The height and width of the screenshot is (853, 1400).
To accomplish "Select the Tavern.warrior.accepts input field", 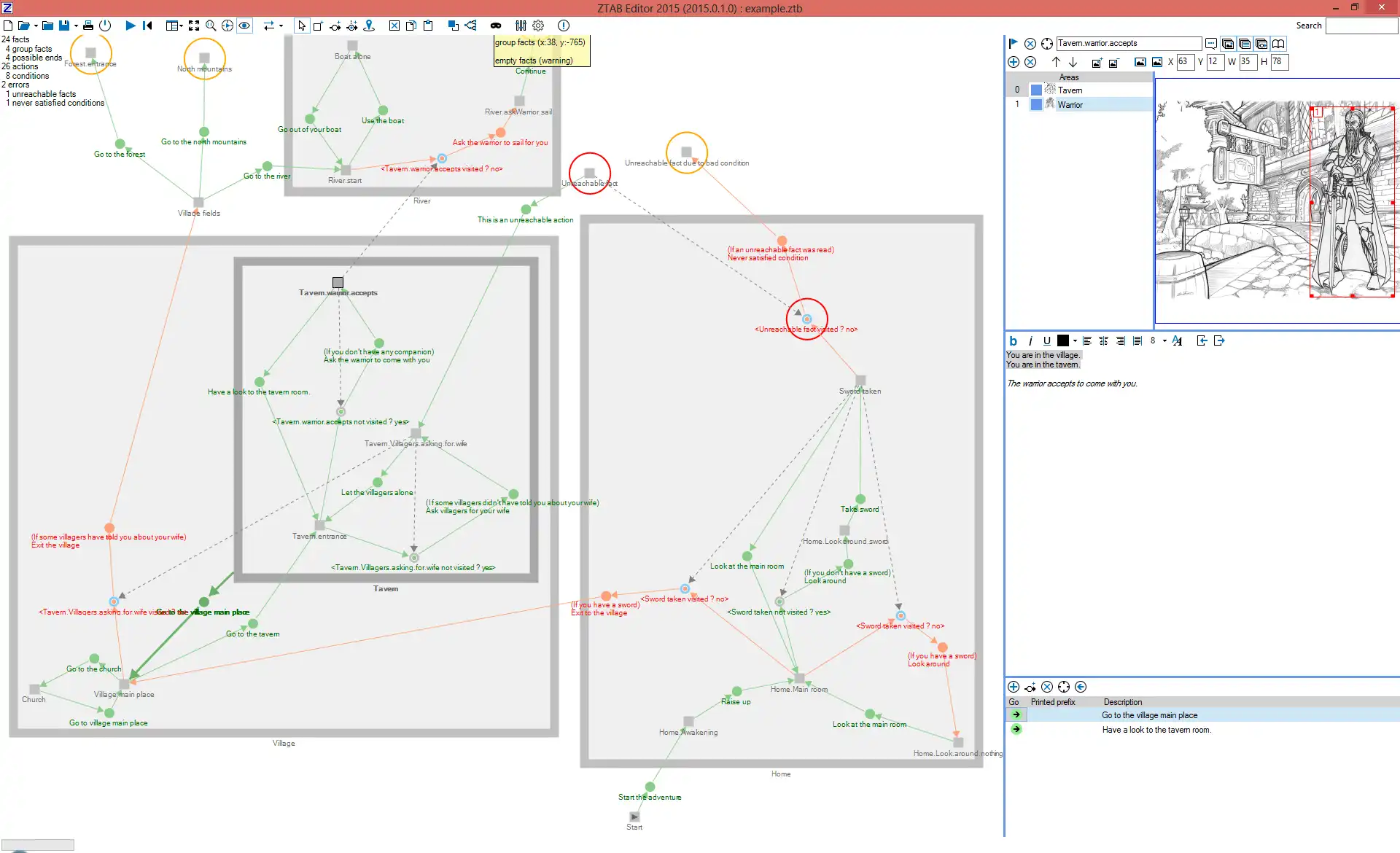I will pos(1129,43).
